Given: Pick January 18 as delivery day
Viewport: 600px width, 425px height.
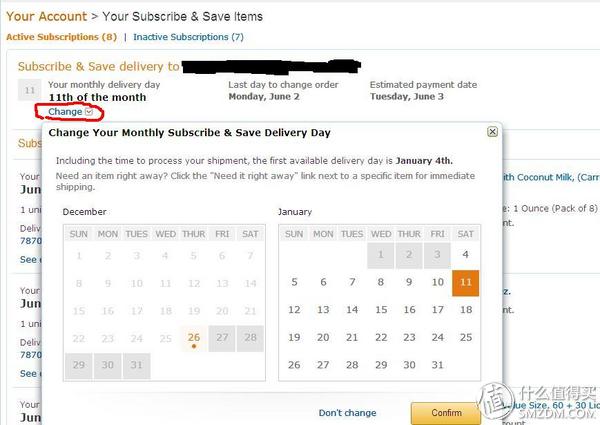Looking at the screenshot, I should coord(465,310).
